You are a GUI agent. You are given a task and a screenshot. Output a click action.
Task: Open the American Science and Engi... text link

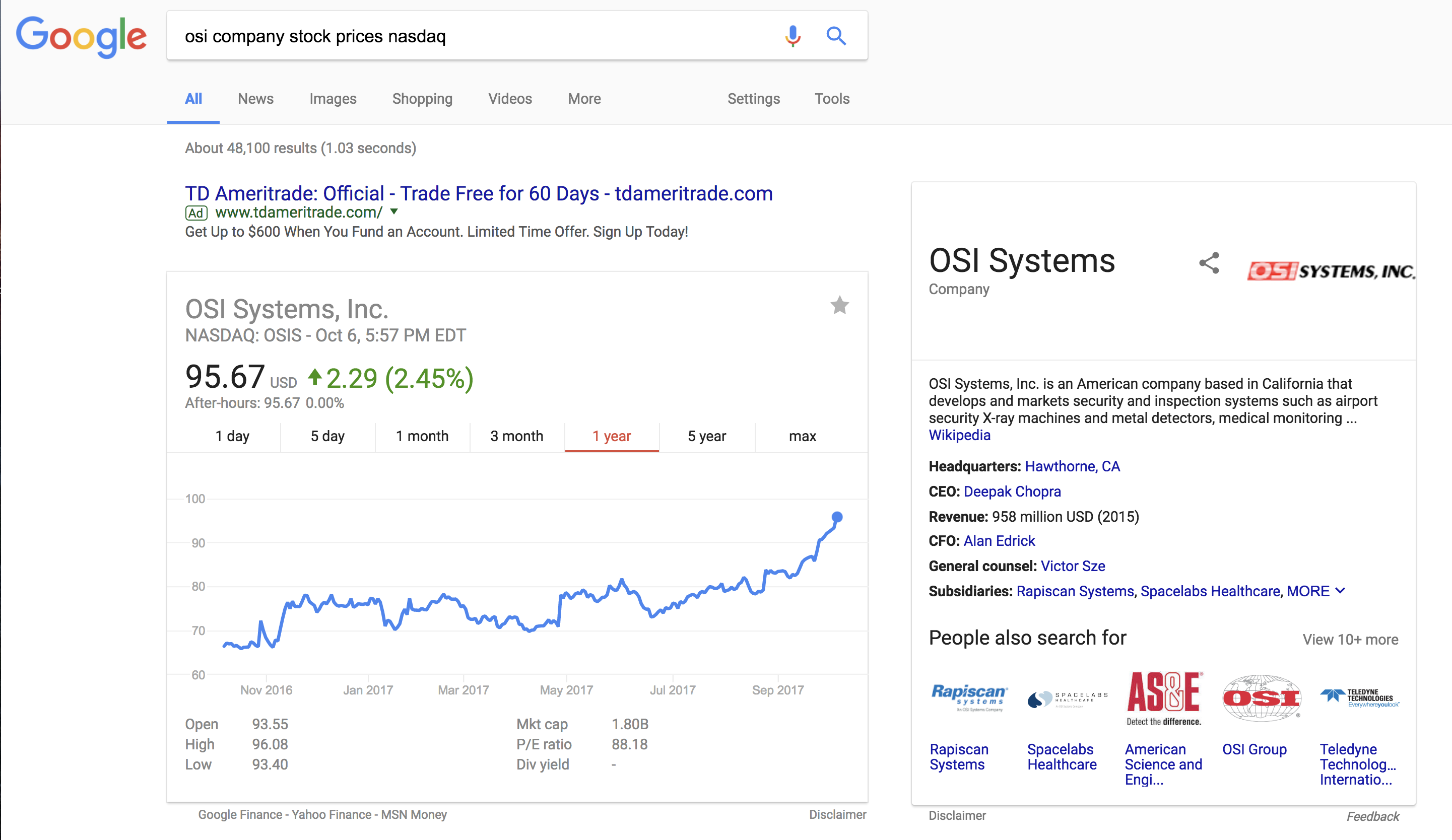[x=1163, y=764]
